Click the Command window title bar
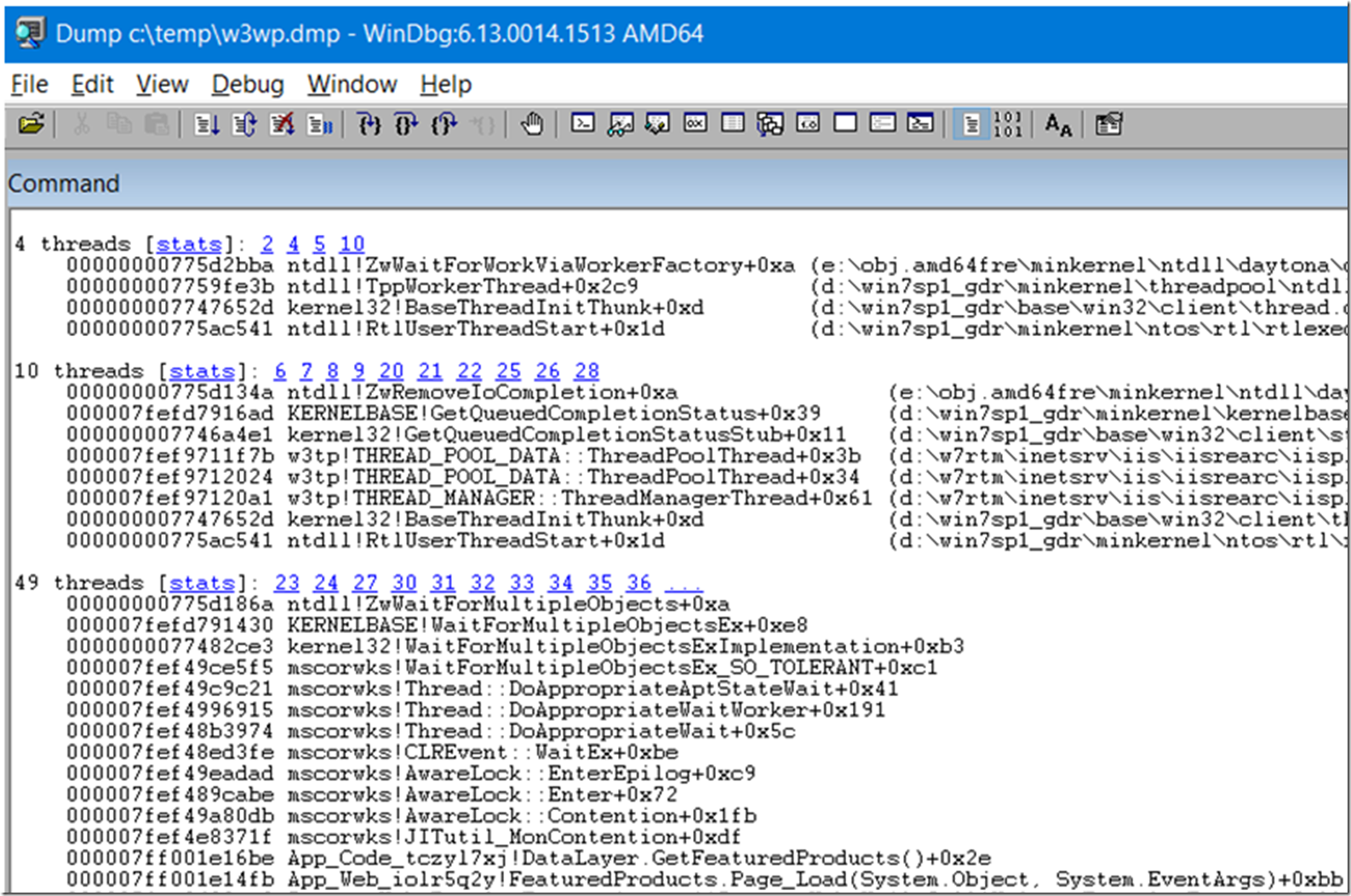This screenshot has width=1351, height=896. point(677,183)
